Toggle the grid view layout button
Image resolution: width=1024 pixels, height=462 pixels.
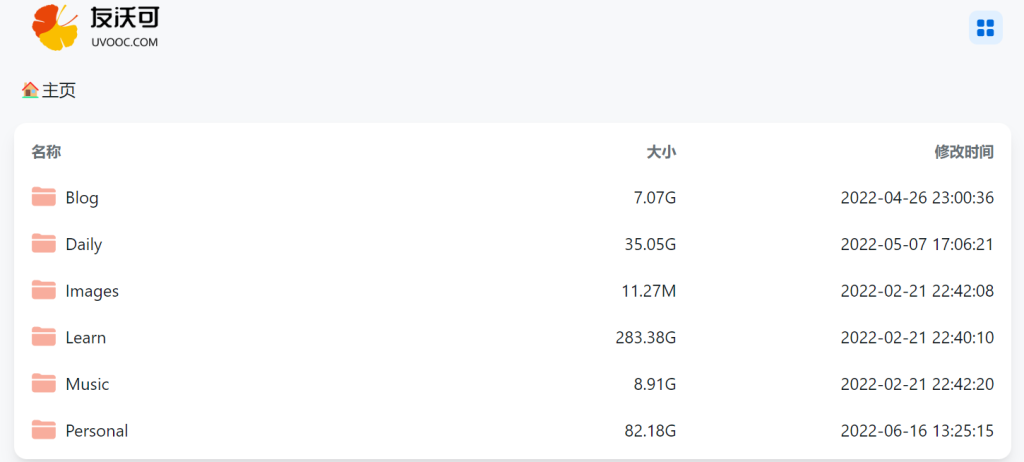tap(985, 28)
